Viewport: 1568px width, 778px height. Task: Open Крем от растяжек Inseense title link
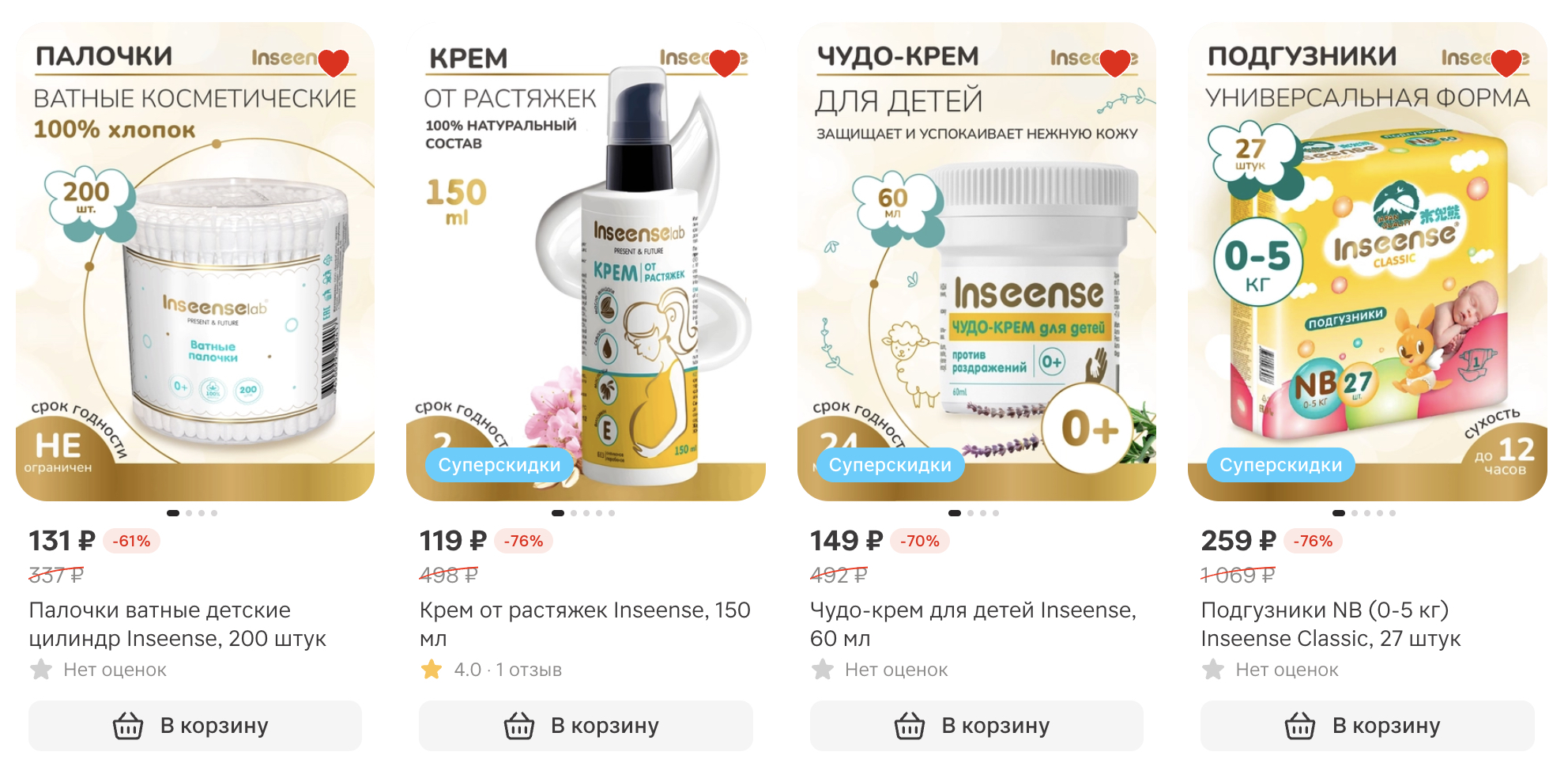585,624
